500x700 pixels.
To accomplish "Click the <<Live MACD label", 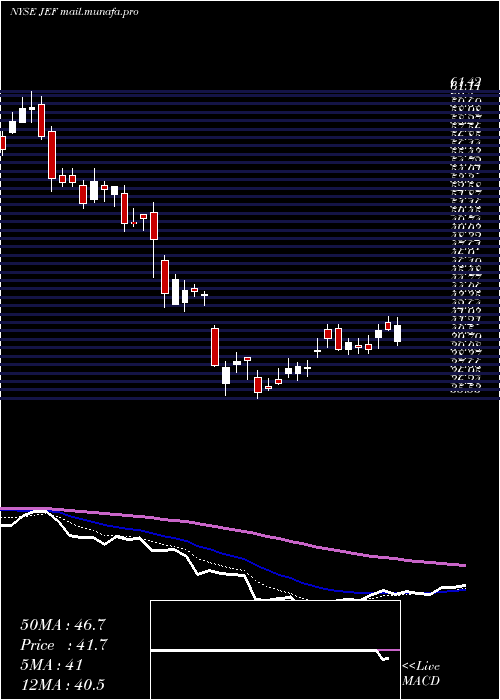I will tap(421, 673).
